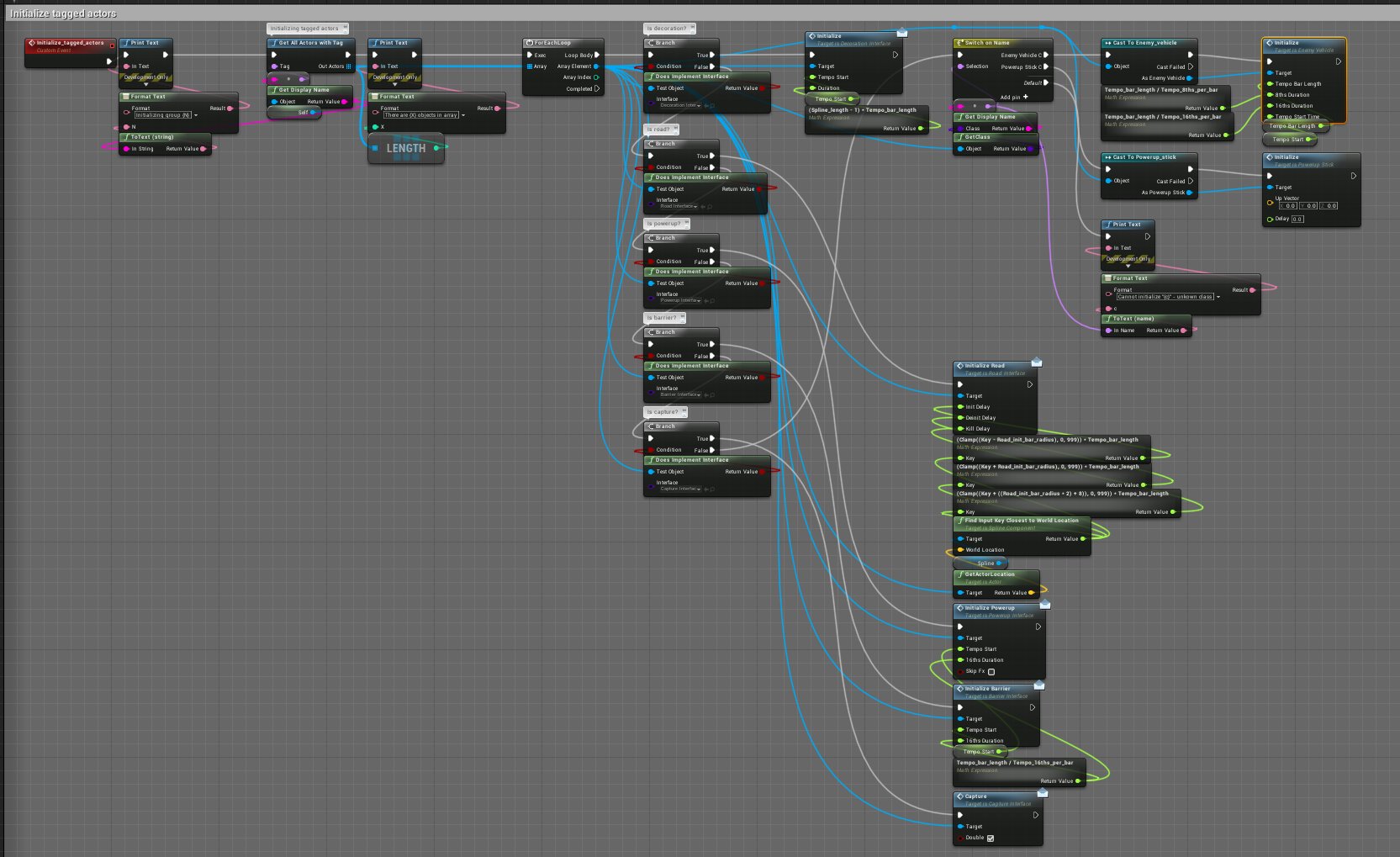Select the Find Input Key Closest to World Location header
The width and height of the screenshot is (1400, 857).
pos(1022,522)
